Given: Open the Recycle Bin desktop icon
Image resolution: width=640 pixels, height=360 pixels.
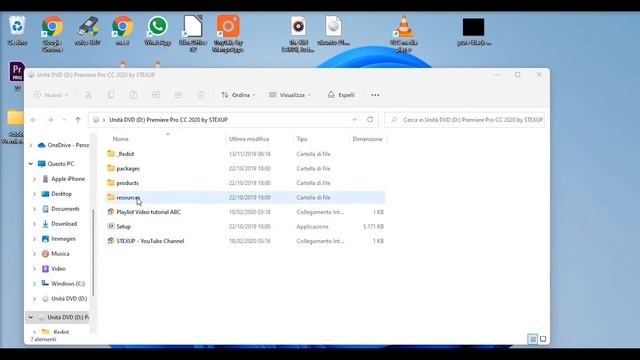Looking at the screenshot, I should [17, 30].
